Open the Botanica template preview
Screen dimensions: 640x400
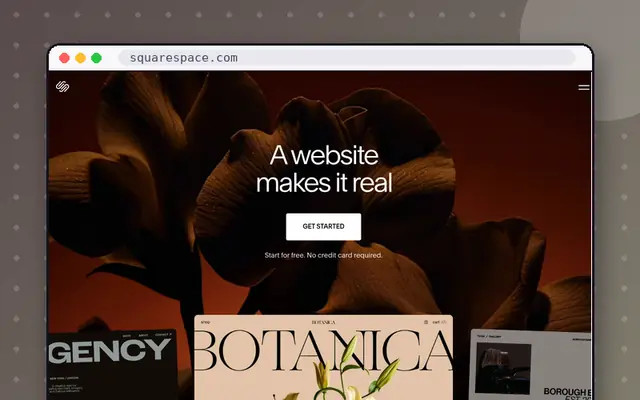point(323,357)
